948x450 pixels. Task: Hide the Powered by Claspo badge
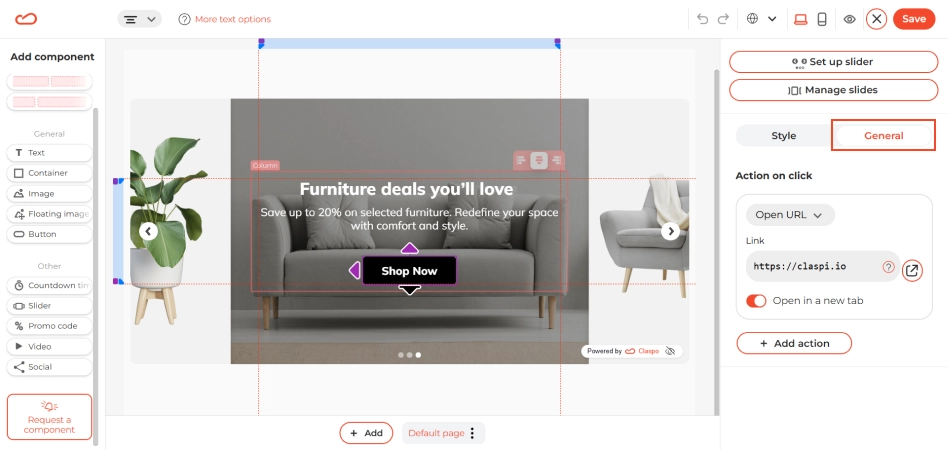point(670,351)
